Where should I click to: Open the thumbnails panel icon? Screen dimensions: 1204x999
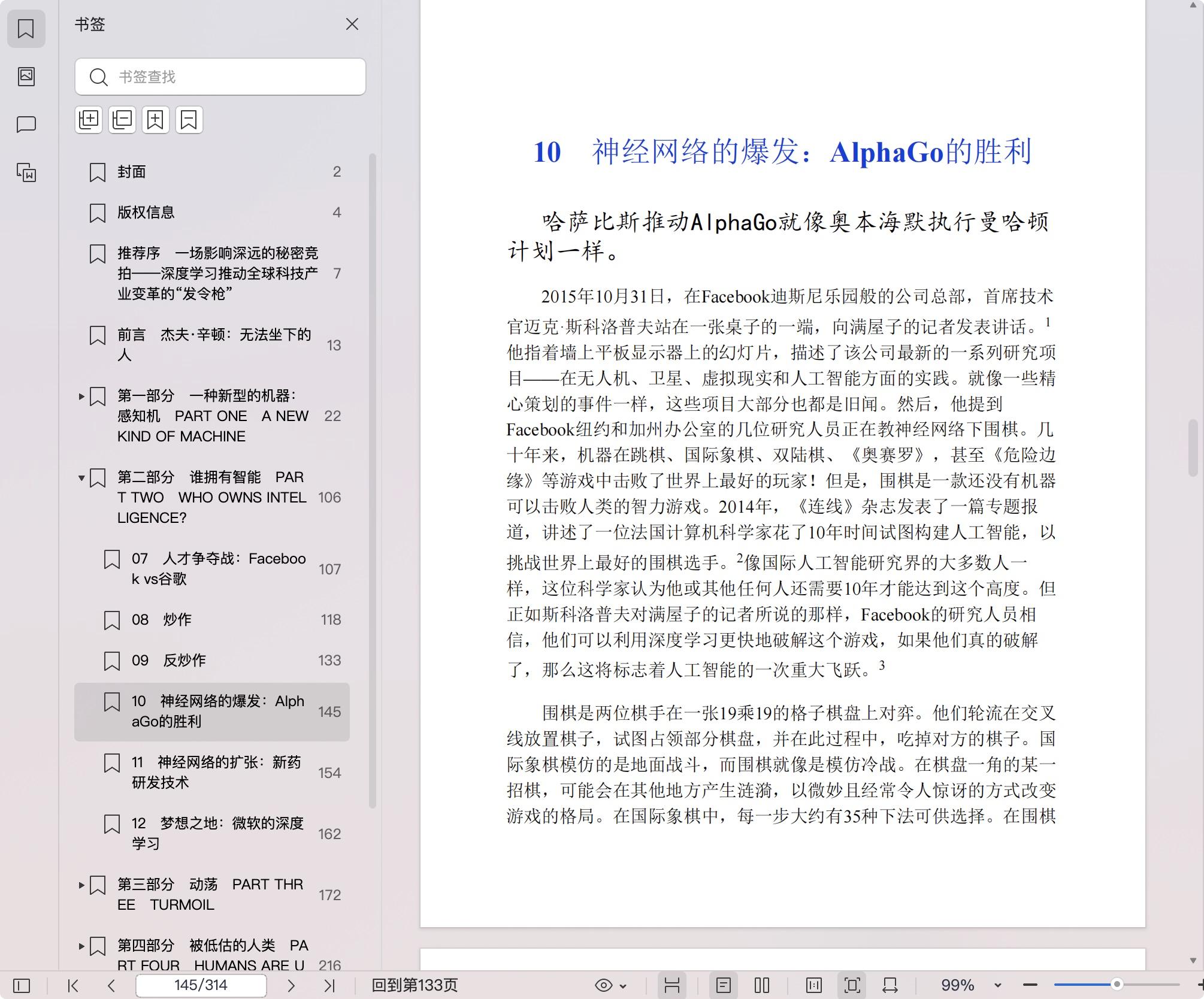click(x=26, y=76)
